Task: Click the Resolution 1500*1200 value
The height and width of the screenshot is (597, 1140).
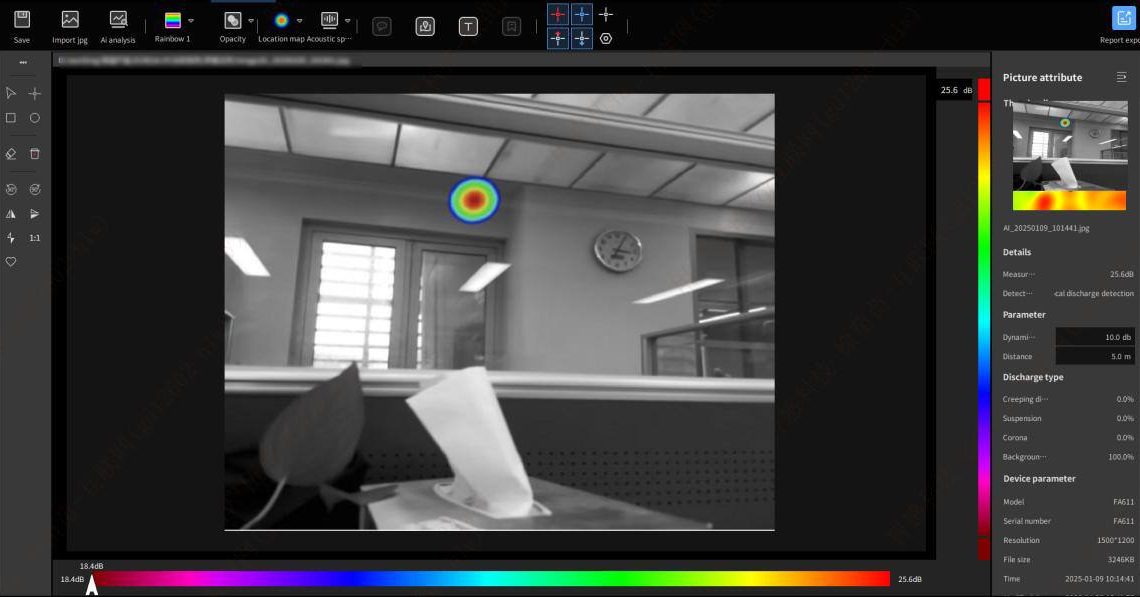Action: pos(1115,540)
